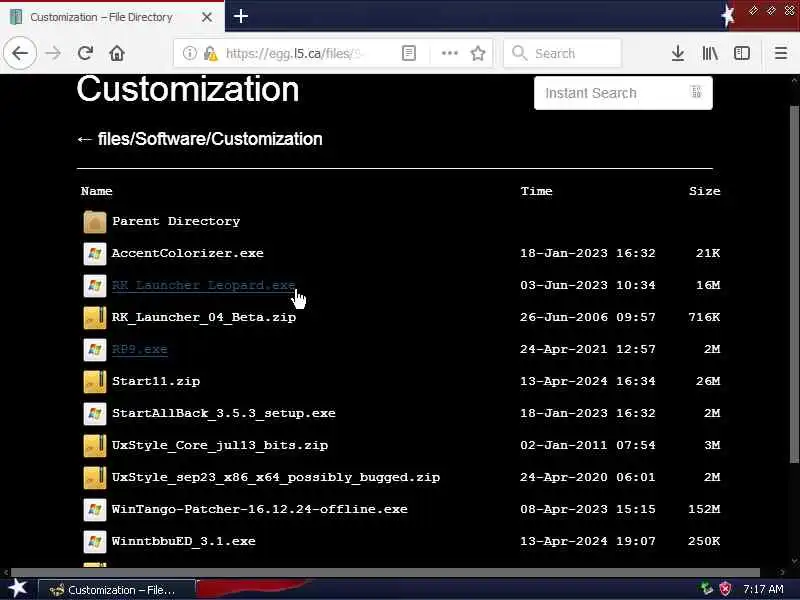Click the zip icon beside Start11.zip

tap(95, 382)
